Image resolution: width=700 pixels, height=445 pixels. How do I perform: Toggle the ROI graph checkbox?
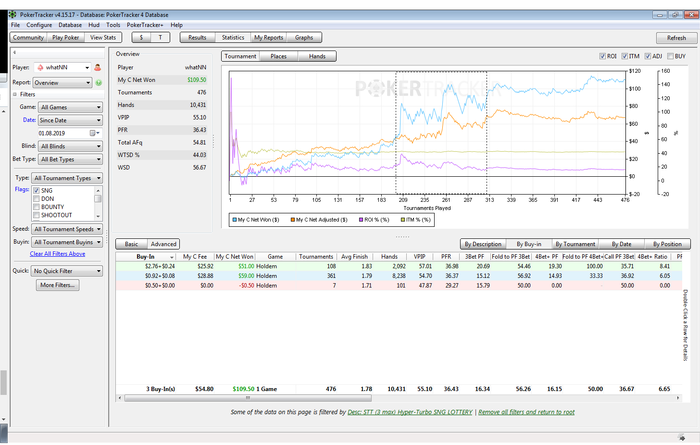point(602,56)
